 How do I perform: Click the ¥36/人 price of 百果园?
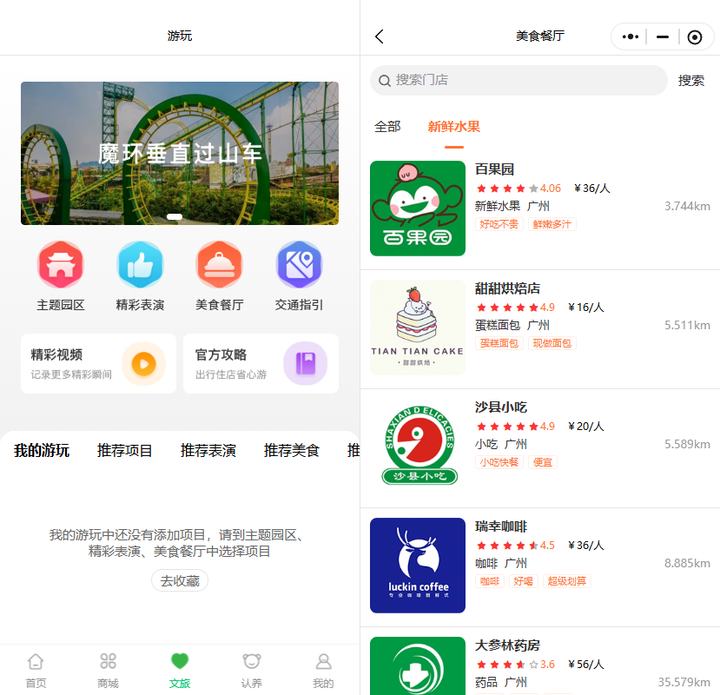(592, 188)
